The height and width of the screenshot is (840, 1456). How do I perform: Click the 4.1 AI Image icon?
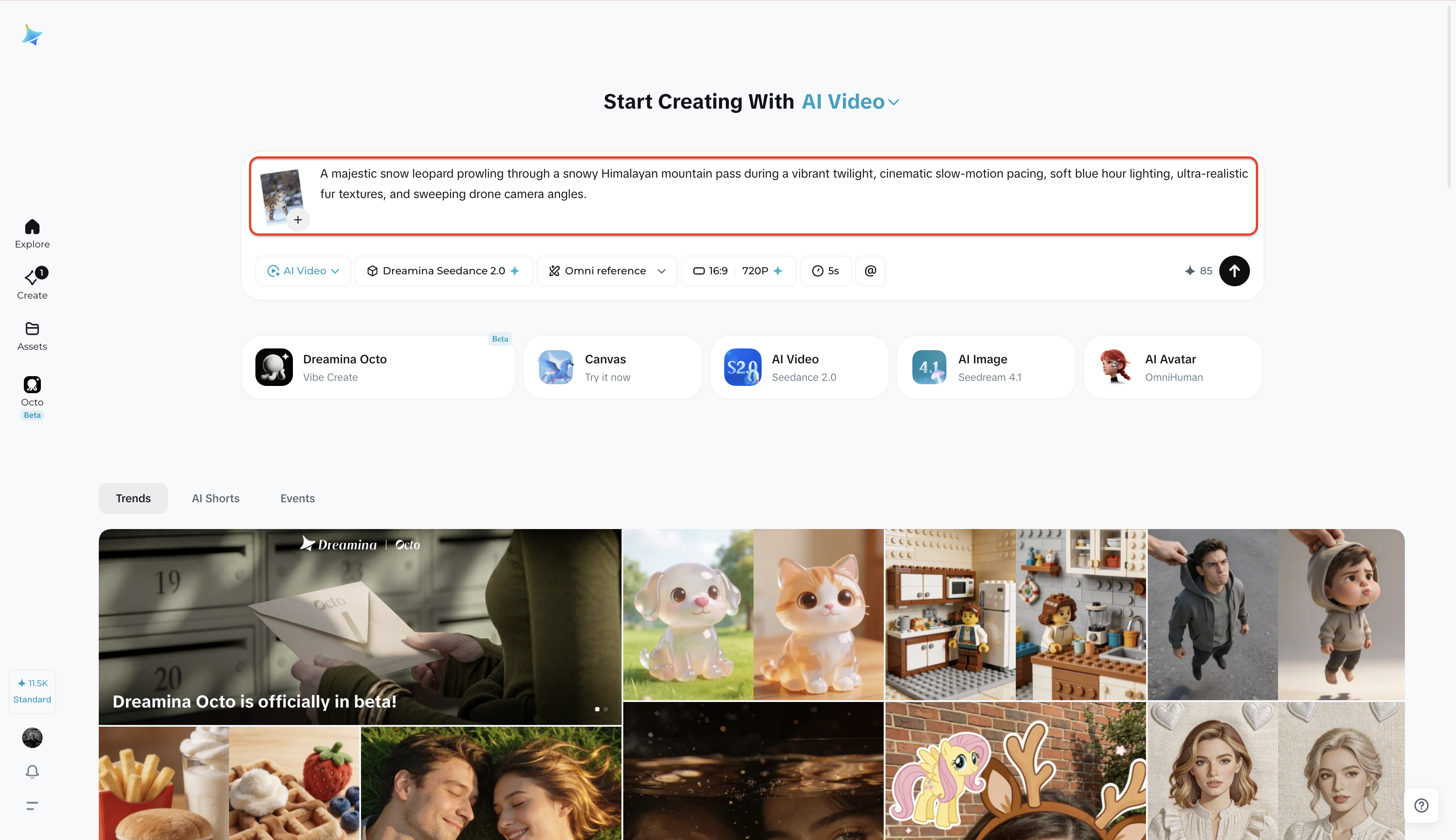[x=929, y=368]
